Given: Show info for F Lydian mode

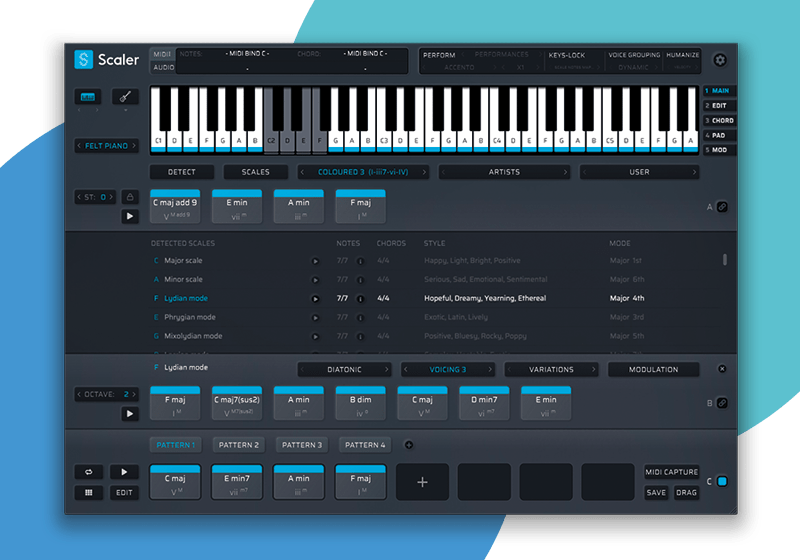Looking at the screenshot, I should click(x=360, y=299).
